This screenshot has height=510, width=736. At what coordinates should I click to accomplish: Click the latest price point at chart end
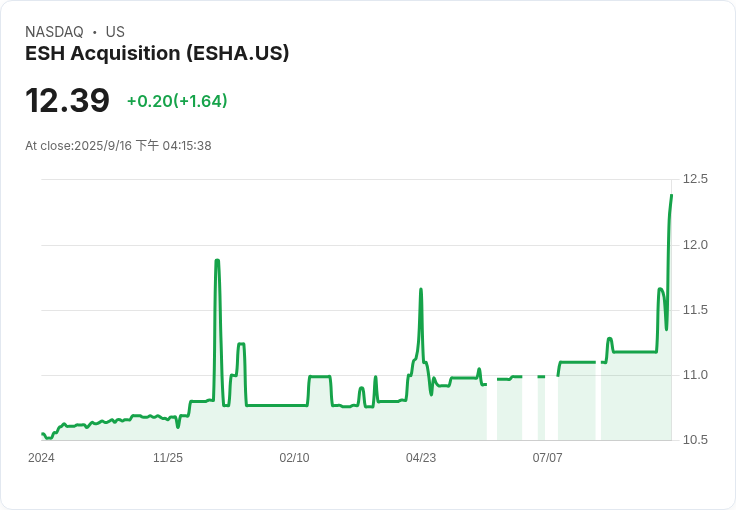671,195
